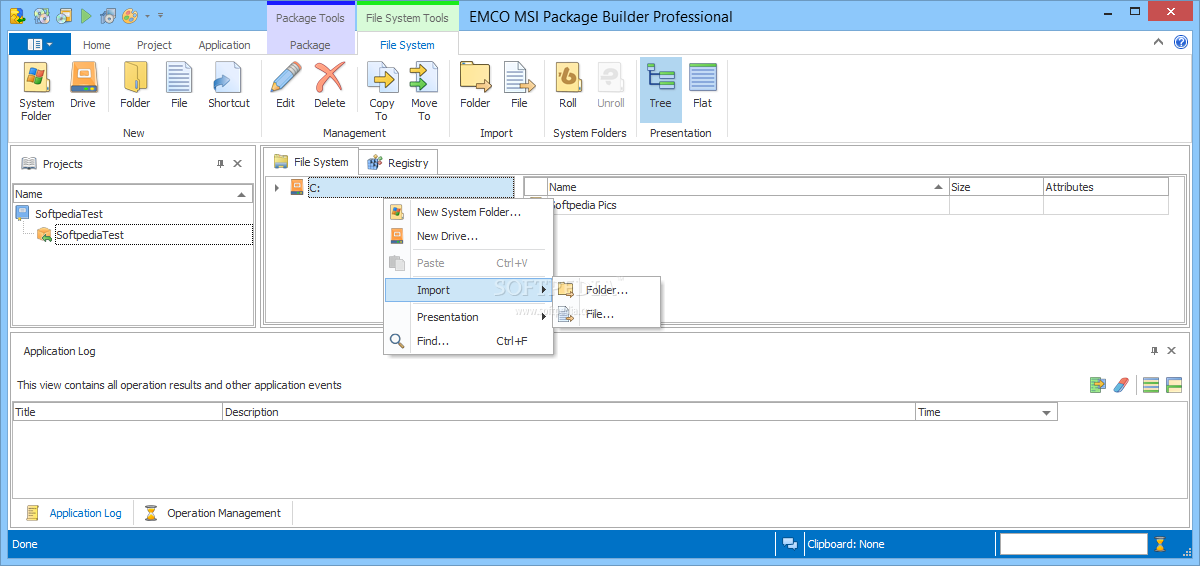Expand the C: drive tree node
Viewport: 1200px width, 566px height.
277,187
